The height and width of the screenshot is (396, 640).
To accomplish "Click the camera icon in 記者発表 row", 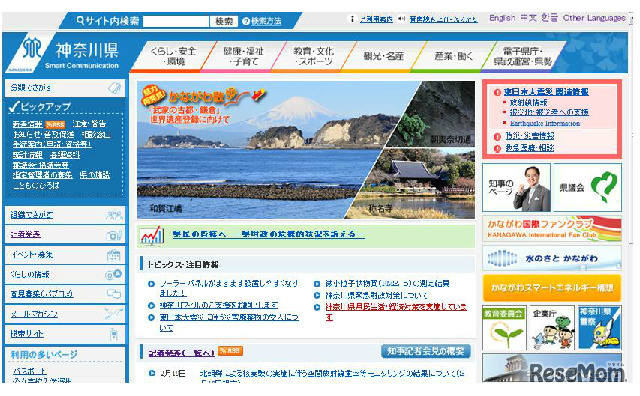I will pos(114,235).
